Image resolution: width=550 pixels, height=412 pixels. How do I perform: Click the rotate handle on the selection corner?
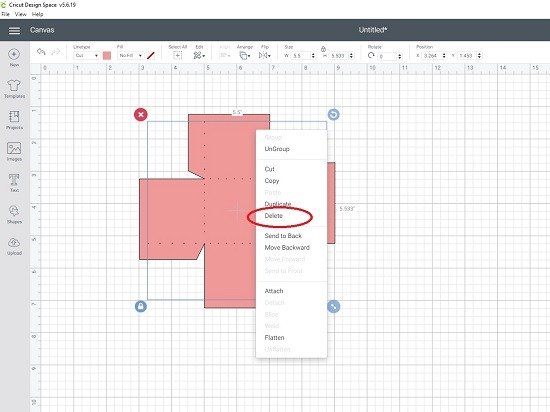click(x=333, y=114)
